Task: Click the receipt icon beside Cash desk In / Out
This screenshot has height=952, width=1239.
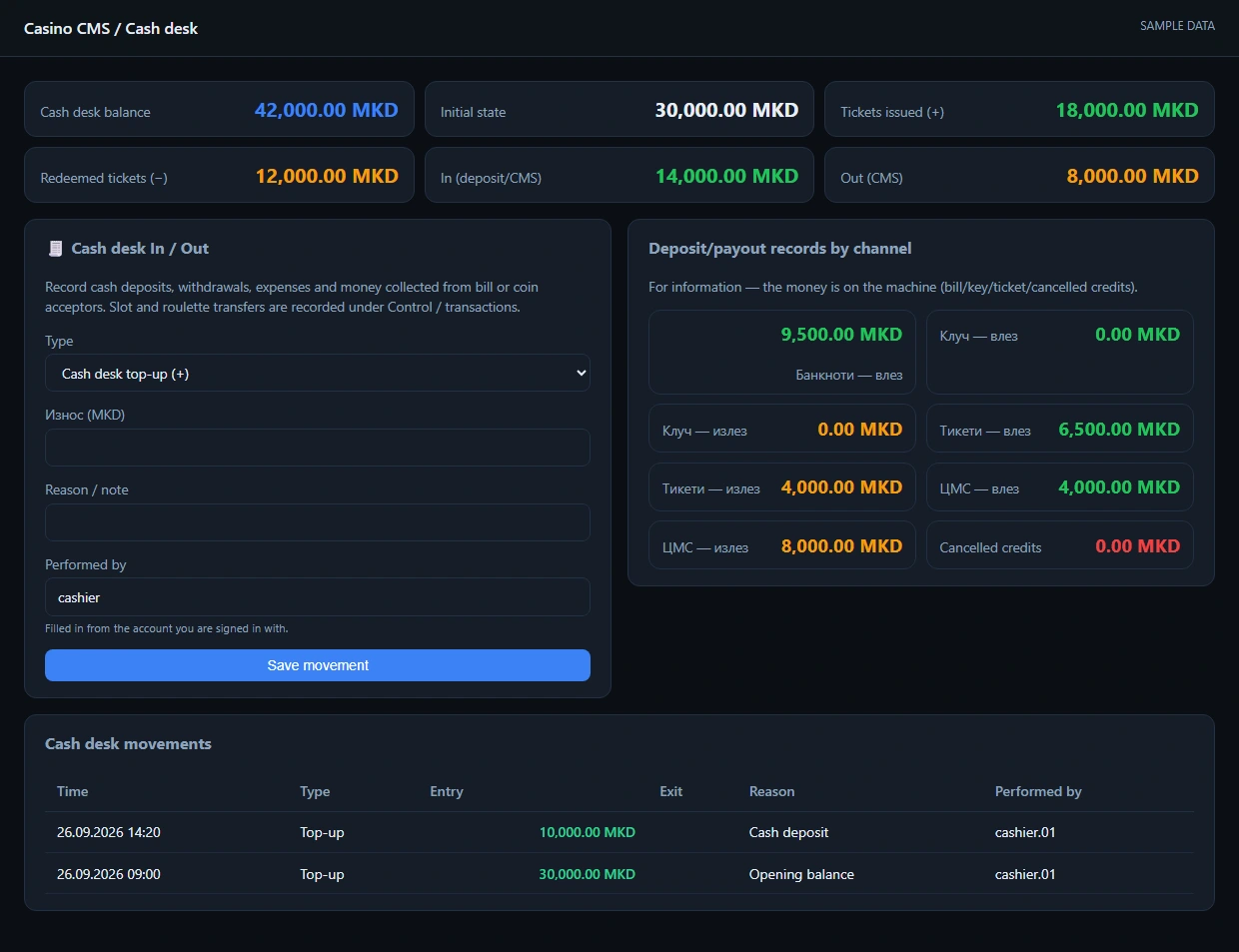Action: tap(55, 249)
